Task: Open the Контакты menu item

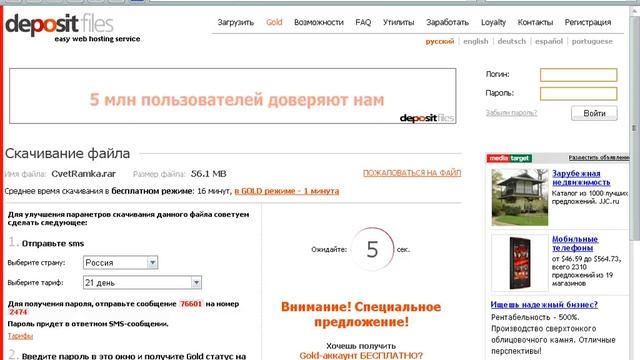Action: pyautogui.click(x=535, y=22)
